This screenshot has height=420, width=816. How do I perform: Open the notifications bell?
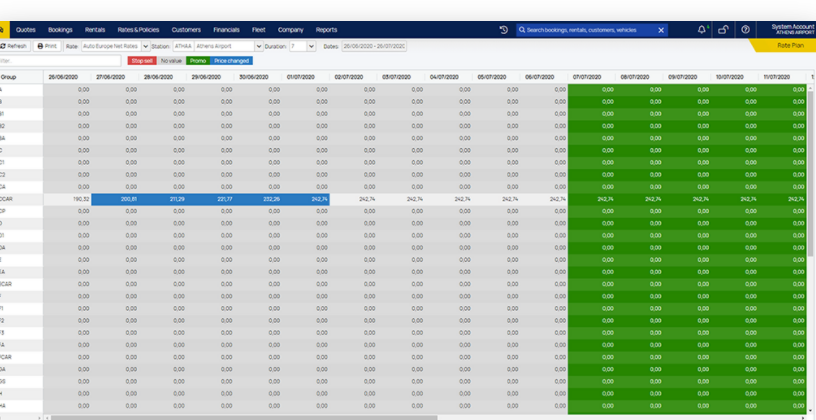pos(702,30)
